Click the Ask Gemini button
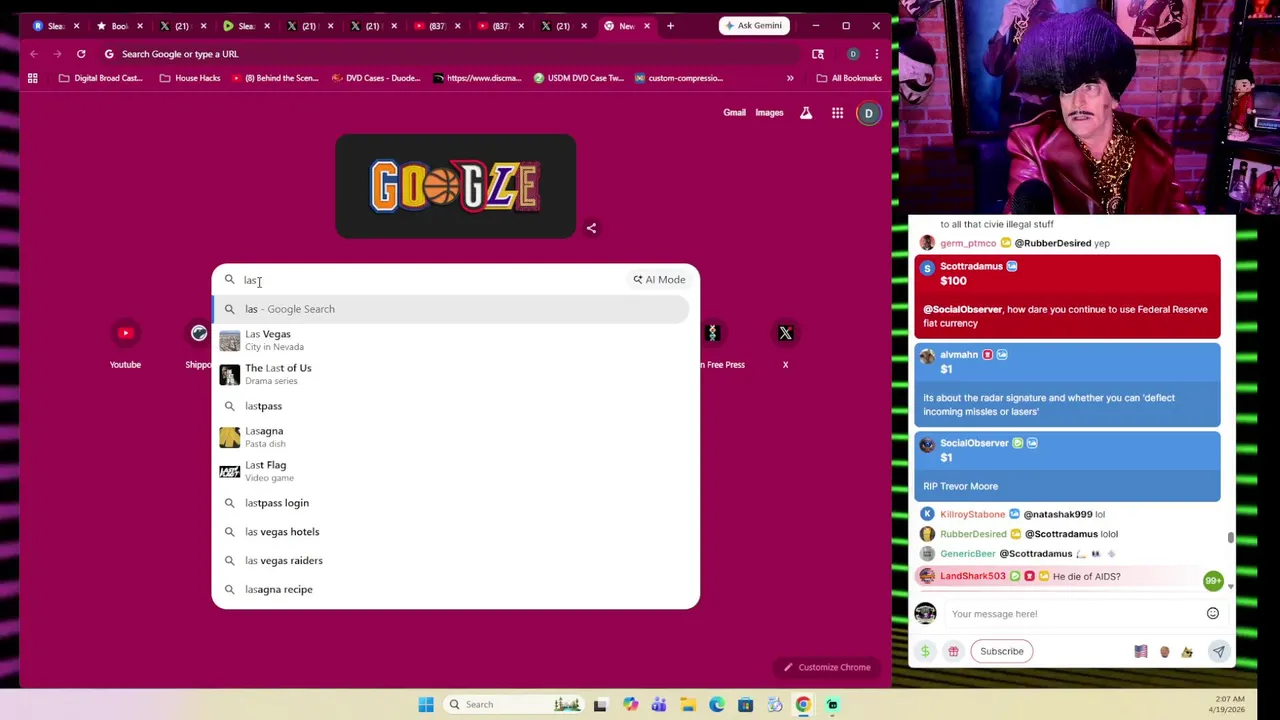This screenshot has width=1280, height=720. pos(754,26)
